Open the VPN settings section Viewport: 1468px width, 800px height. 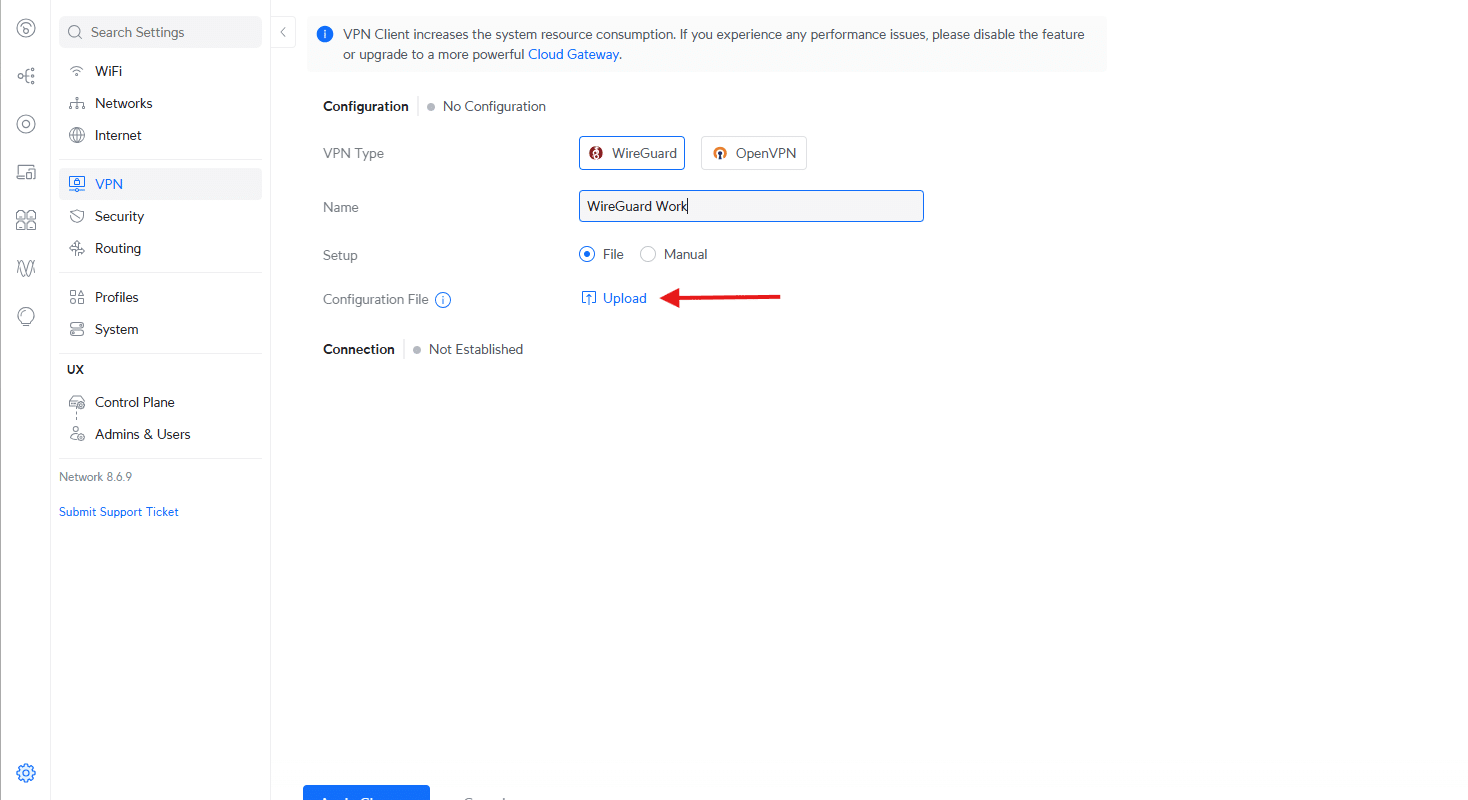[x=160, y=184]
